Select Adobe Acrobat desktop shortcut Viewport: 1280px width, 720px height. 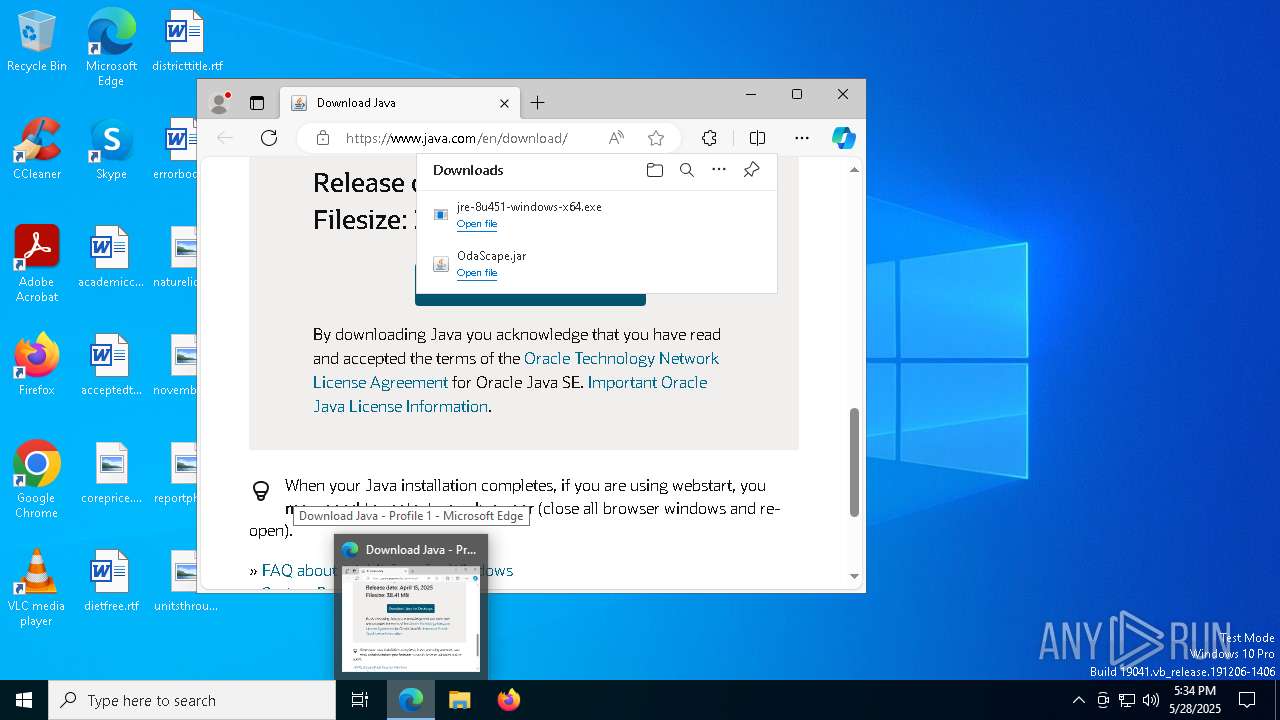pyautogui.click(x=37, y=263)
